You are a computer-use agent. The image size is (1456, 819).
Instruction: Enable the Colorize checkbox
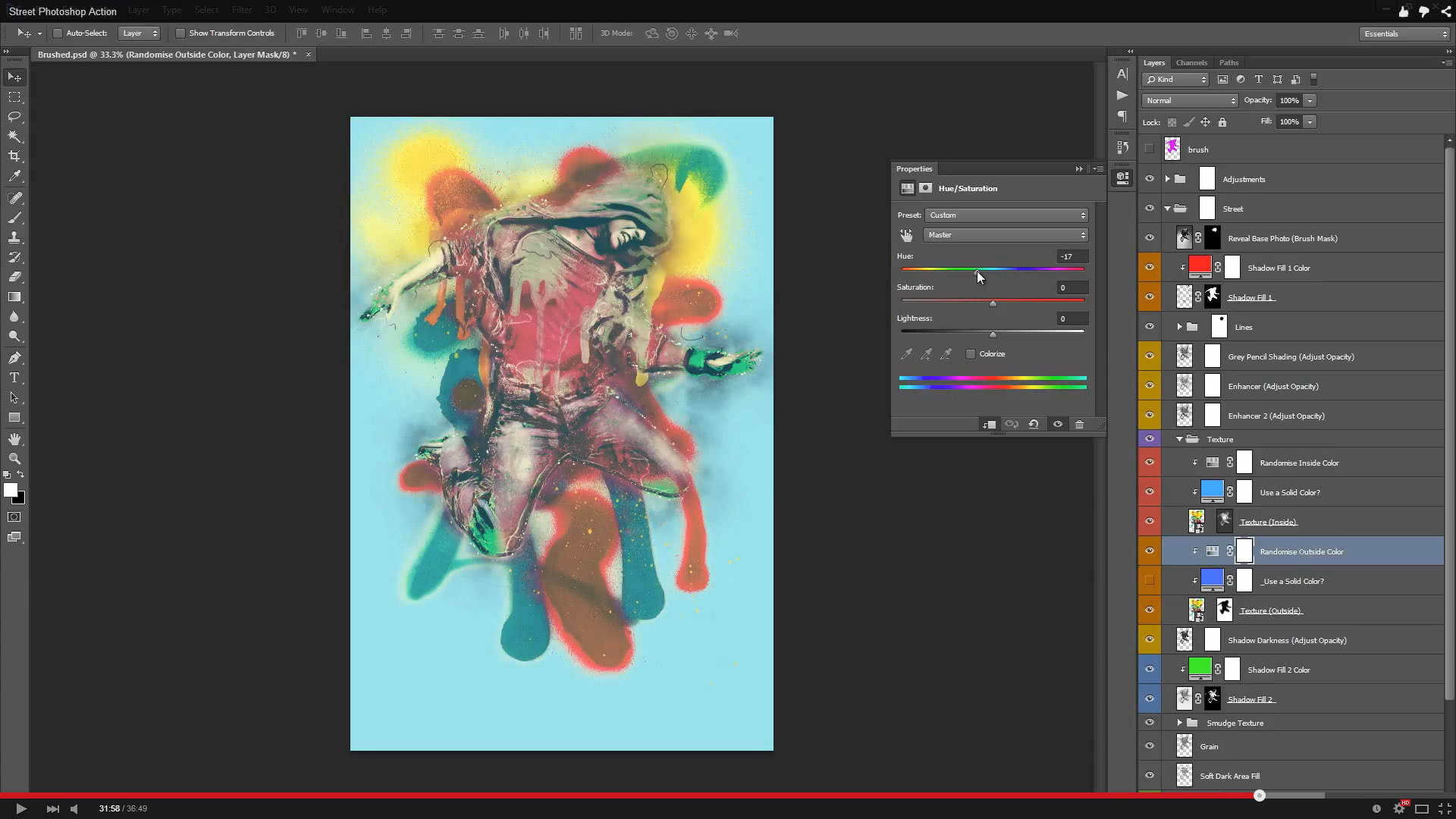971,354
